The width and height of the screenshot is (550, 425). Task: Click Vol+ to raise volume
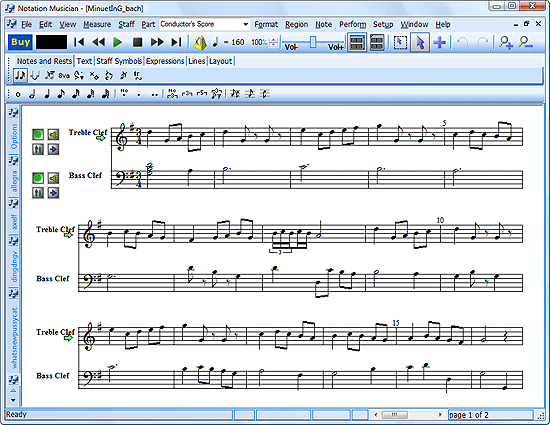click(x=335, y=47)
